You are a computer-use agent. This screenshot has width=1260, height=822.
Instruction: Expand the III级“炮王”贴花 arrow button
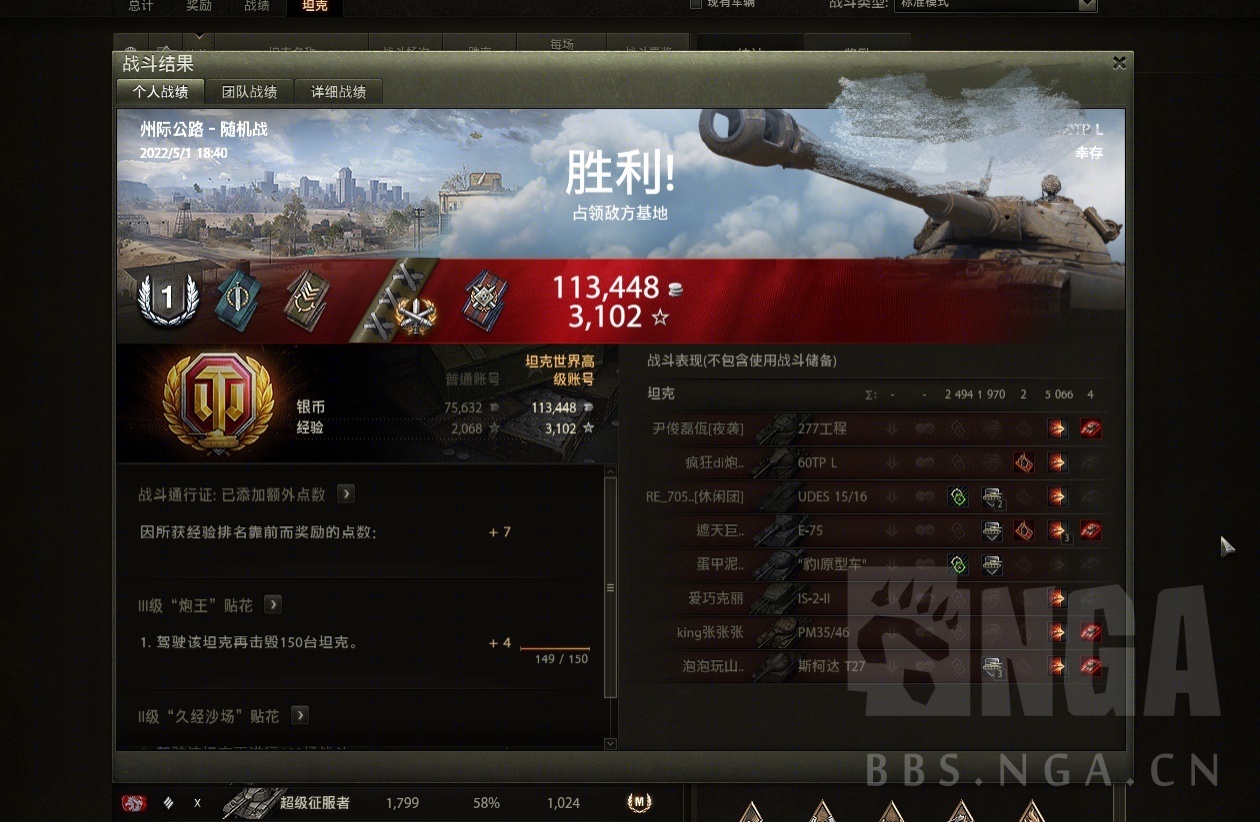[x=273, y=605]
